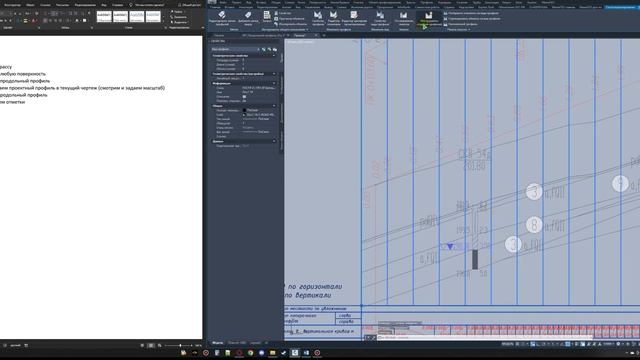Viewport: 640px width, 360px height.
Task: Click Word status bar language indicator
Action: (15, 345)
